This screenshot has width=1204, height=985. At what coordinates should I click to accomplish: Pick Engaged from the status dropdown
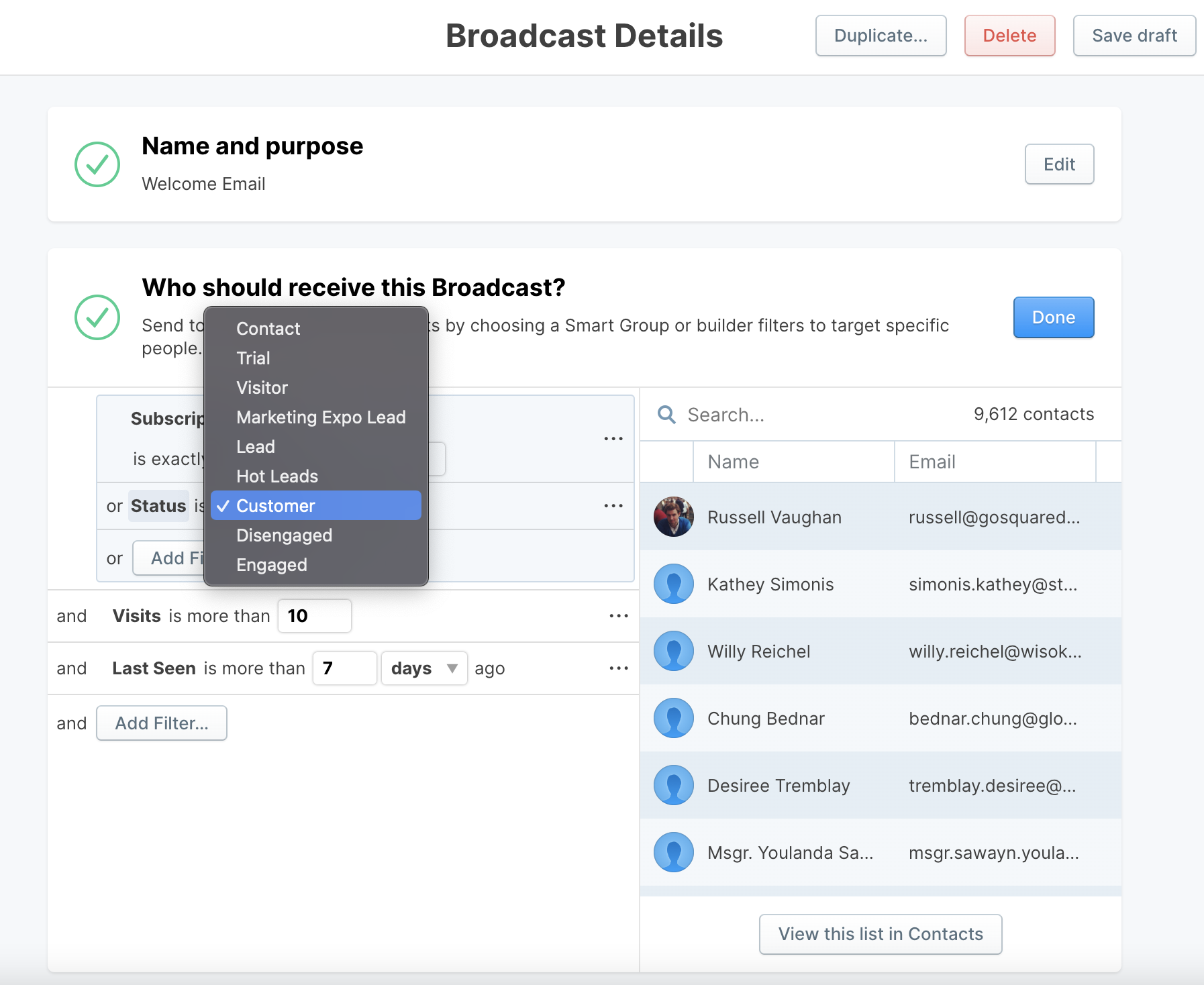tap(316, 565)
